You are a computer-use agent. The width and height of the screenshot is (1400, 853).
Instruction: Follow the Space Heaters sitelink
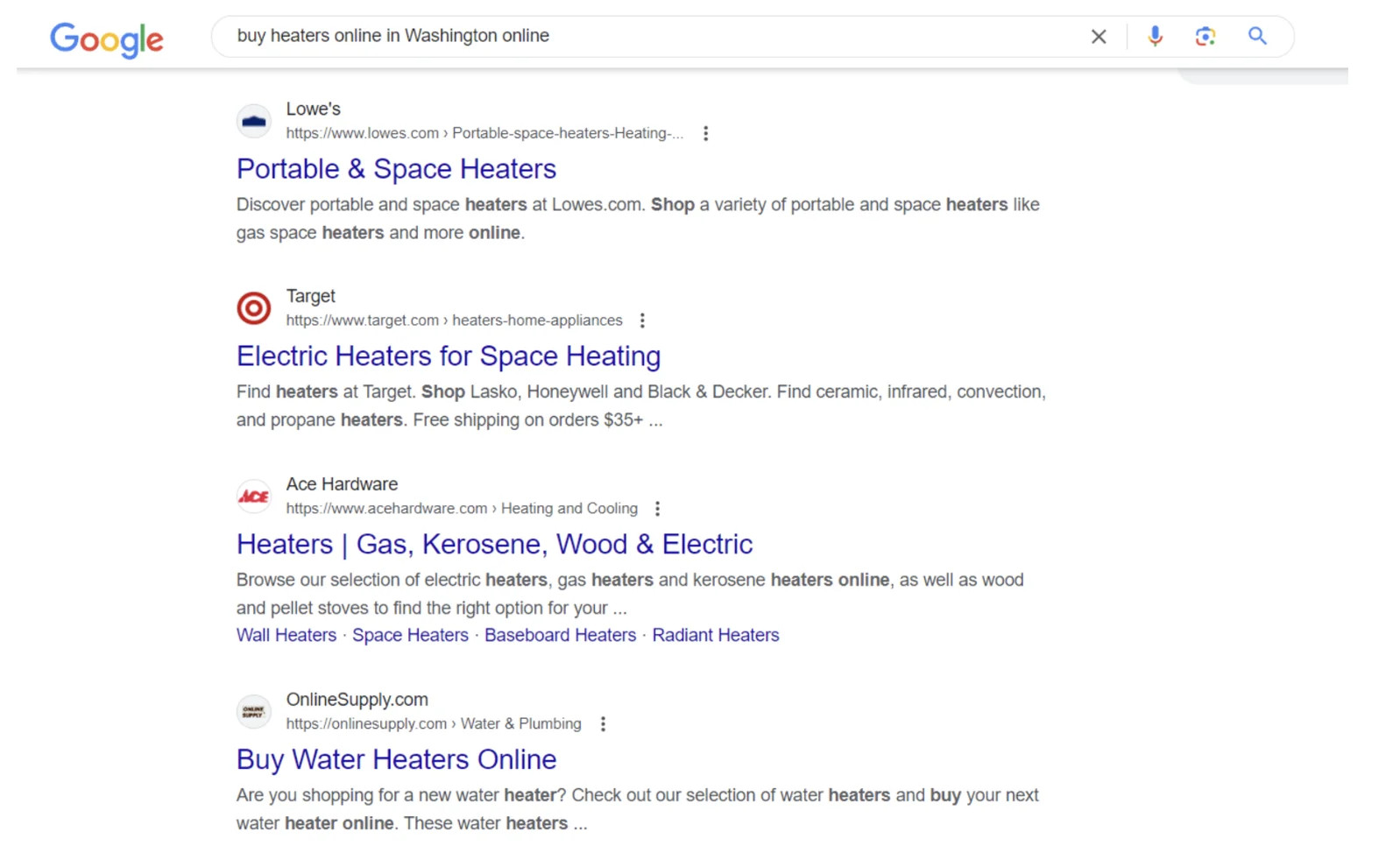(410, 635)
